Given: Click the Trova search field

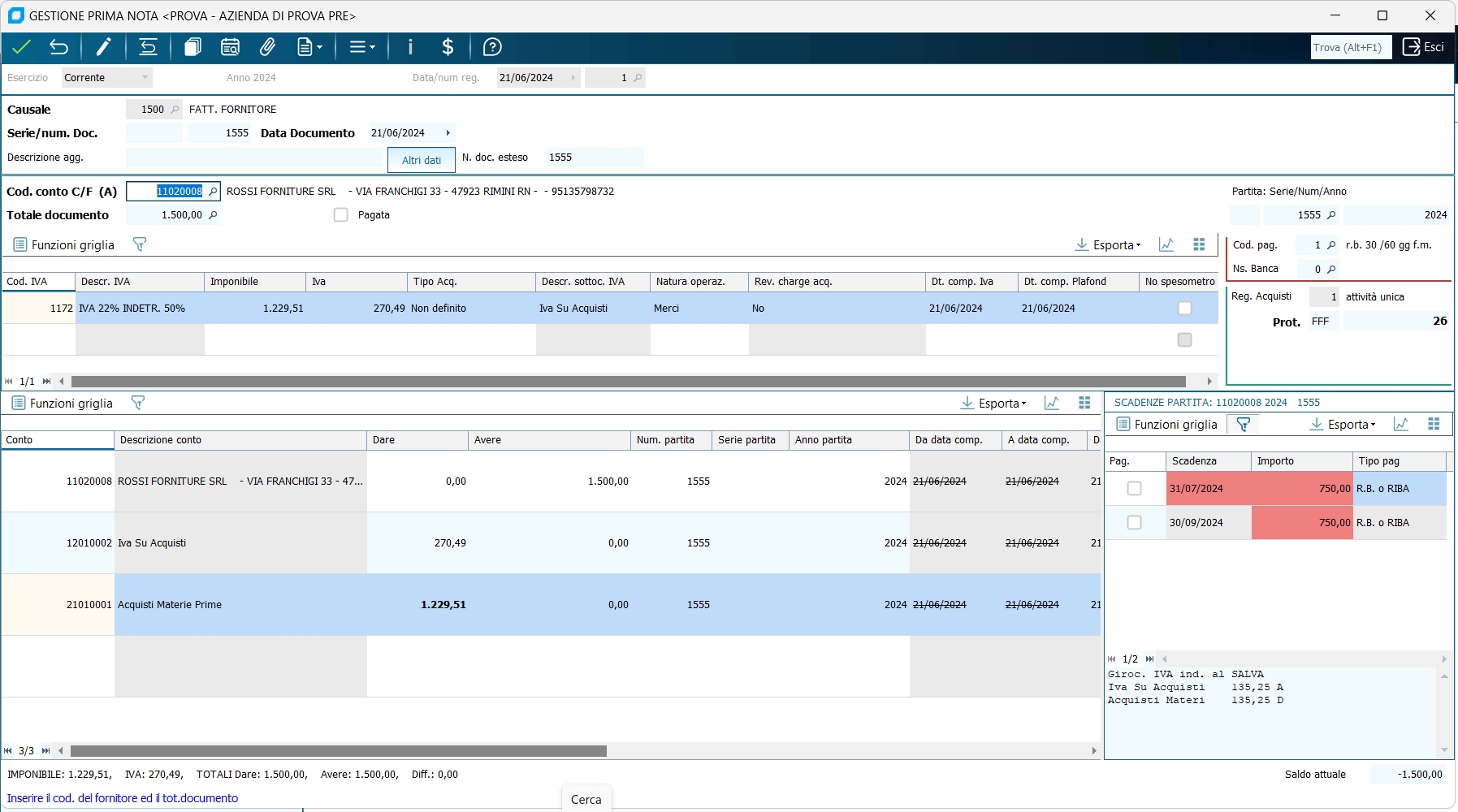Looking at the screenshot, I should [1351, 47].
